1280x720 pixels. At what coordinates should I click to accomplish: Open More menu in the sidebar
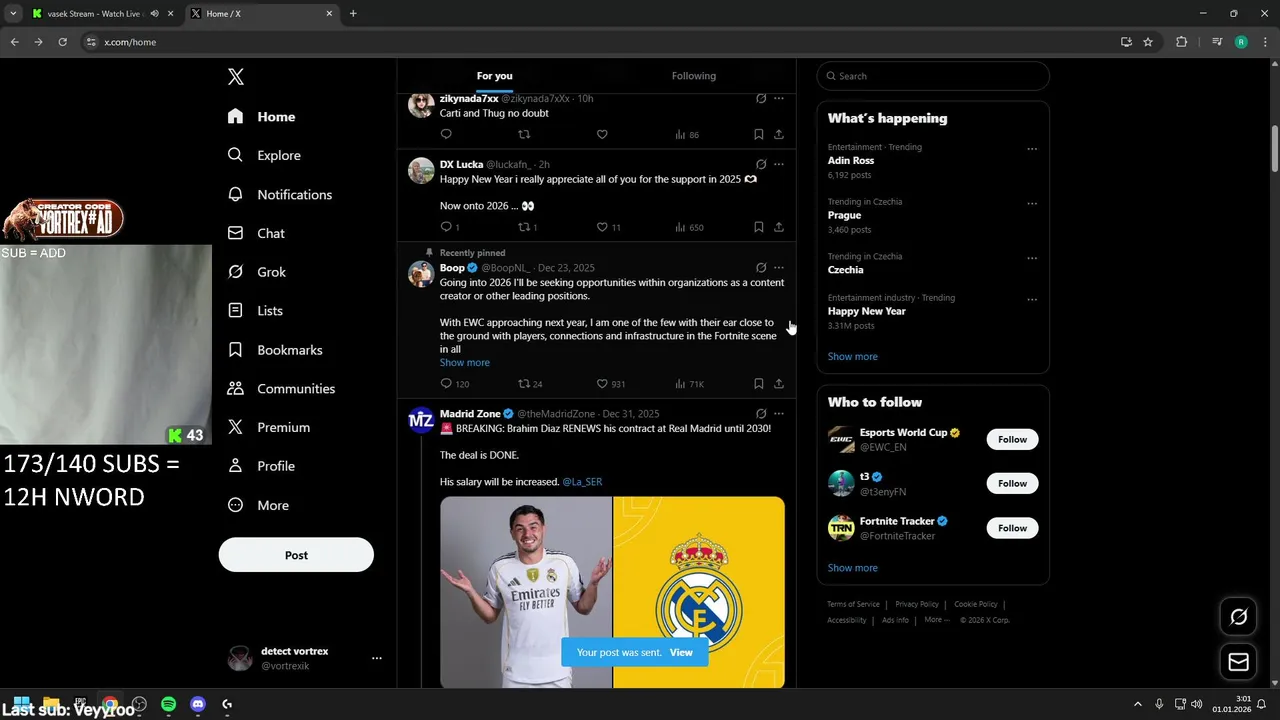point(258,505)
